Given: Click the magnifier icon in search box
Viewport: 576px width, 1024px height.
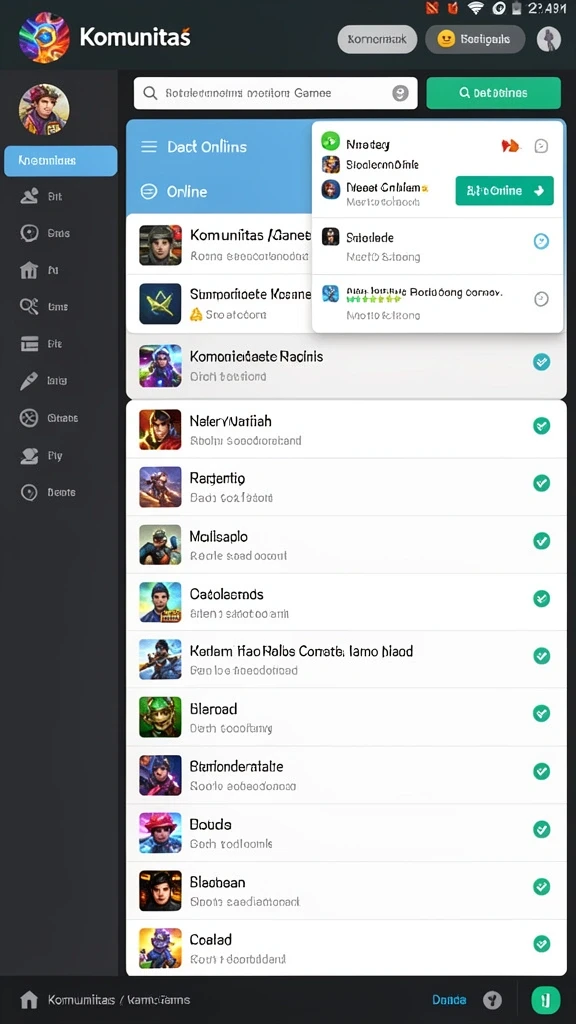Looking at the screenshot, I should [x=150, y=93].
